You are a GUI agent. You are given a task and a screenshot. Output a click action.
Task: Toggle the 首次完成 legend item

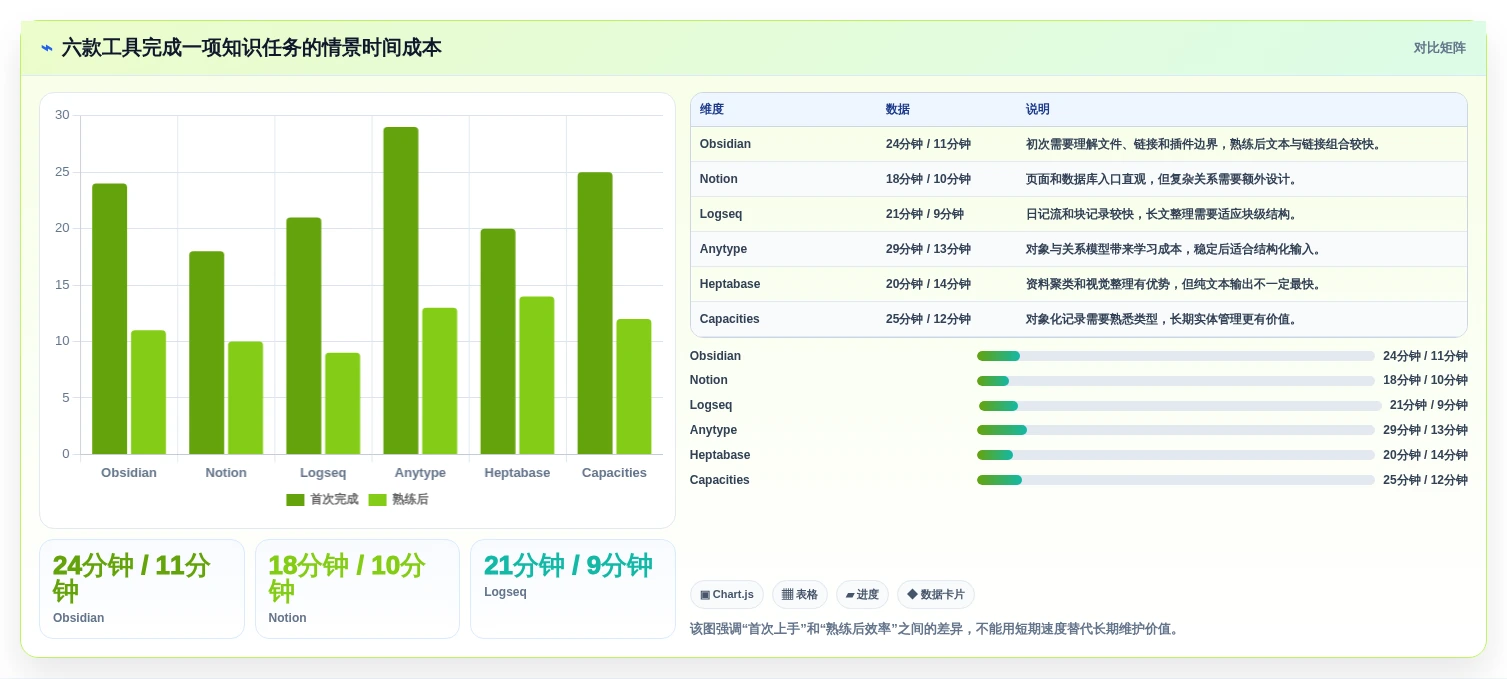322,500
